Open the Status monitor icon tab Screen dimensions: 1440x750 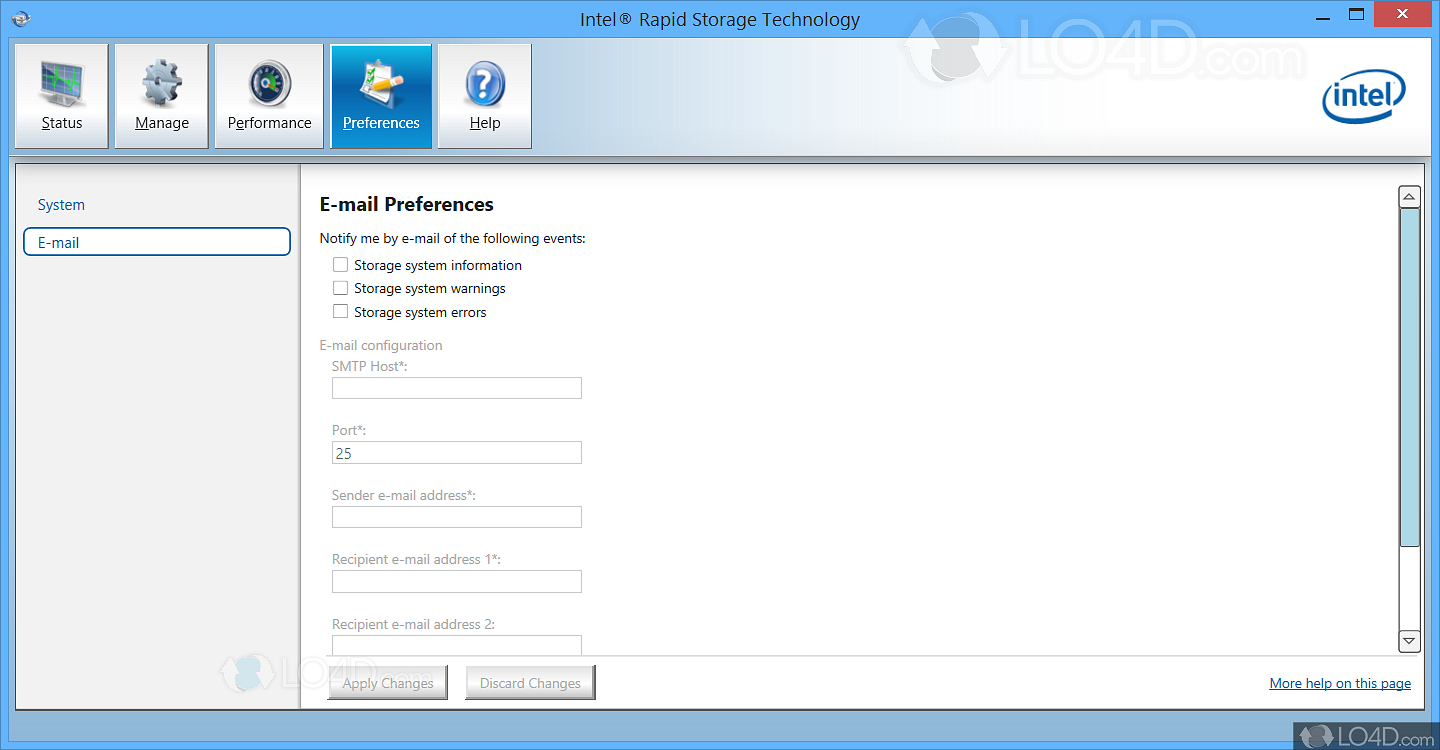click(x=62, y=96)
